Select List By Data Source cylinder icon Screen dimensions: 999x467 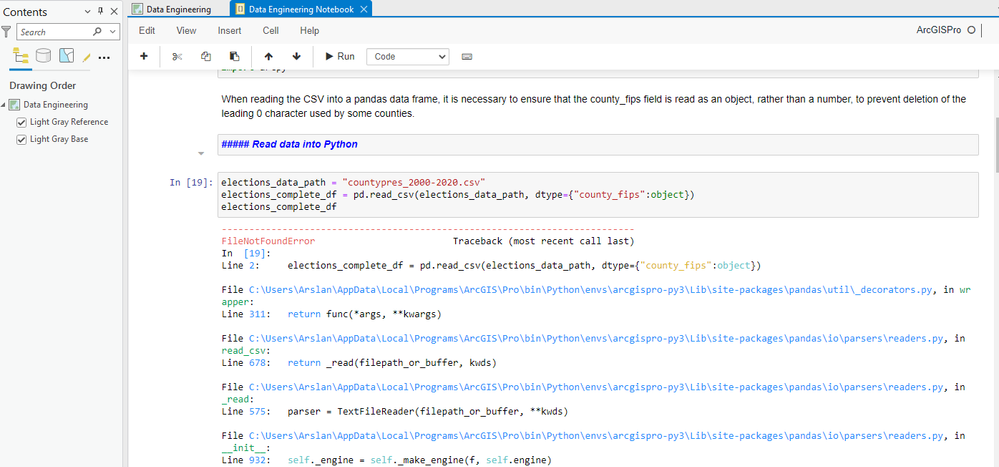43,56
